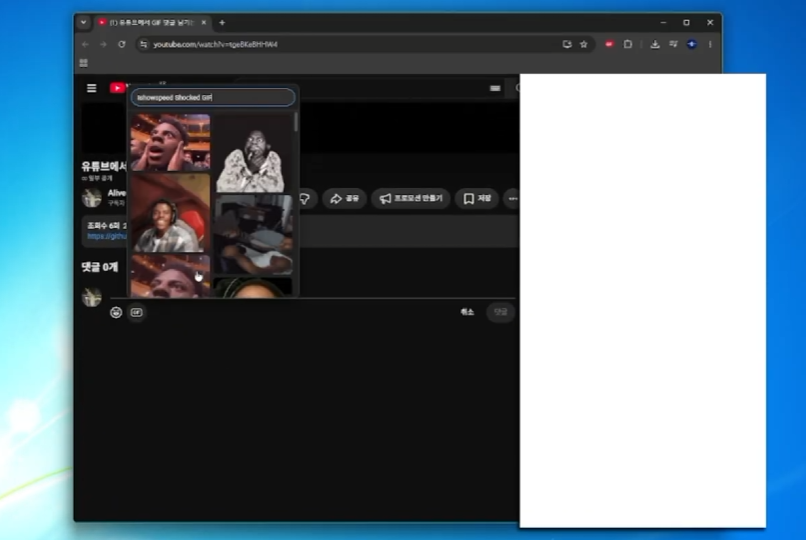This screenshot has height=540, width=806.
Task: Open the emoji picker under the comment box
Action: click(x=116, y=312)
